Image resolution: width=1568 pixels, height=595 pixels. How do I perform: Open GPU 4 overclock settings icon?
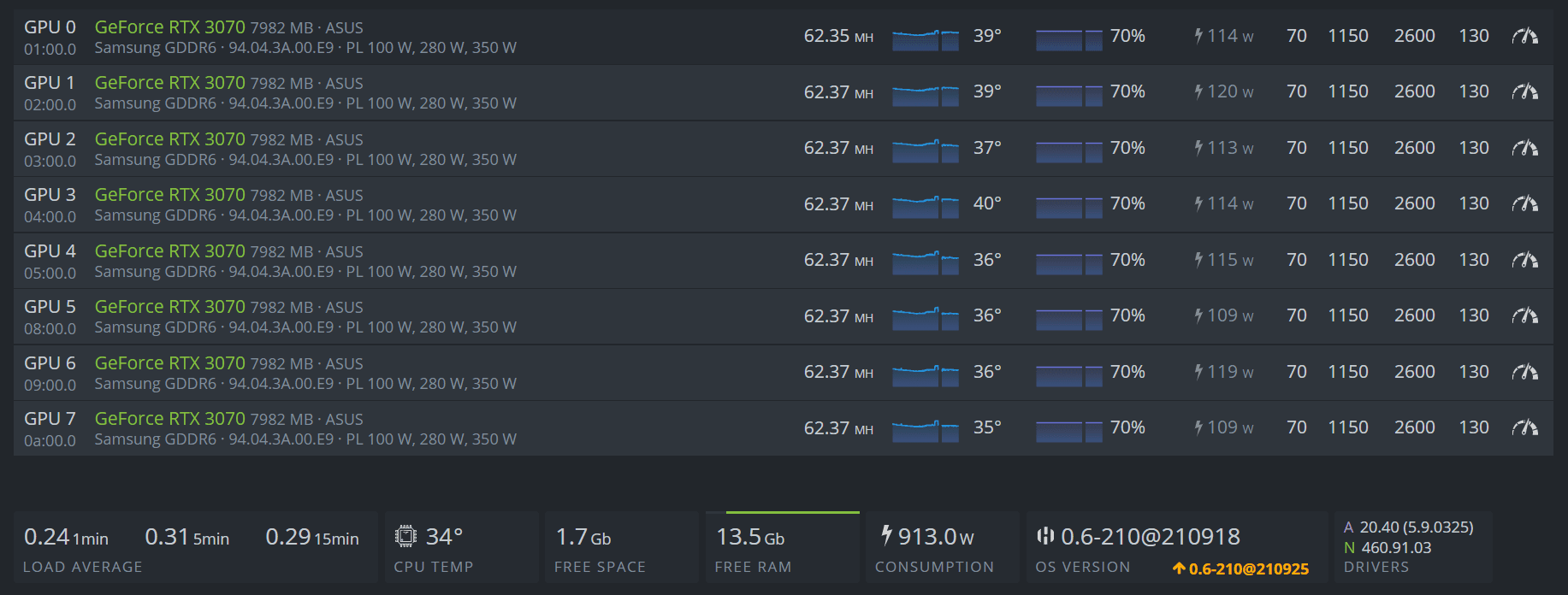(x=1524, y=260)
